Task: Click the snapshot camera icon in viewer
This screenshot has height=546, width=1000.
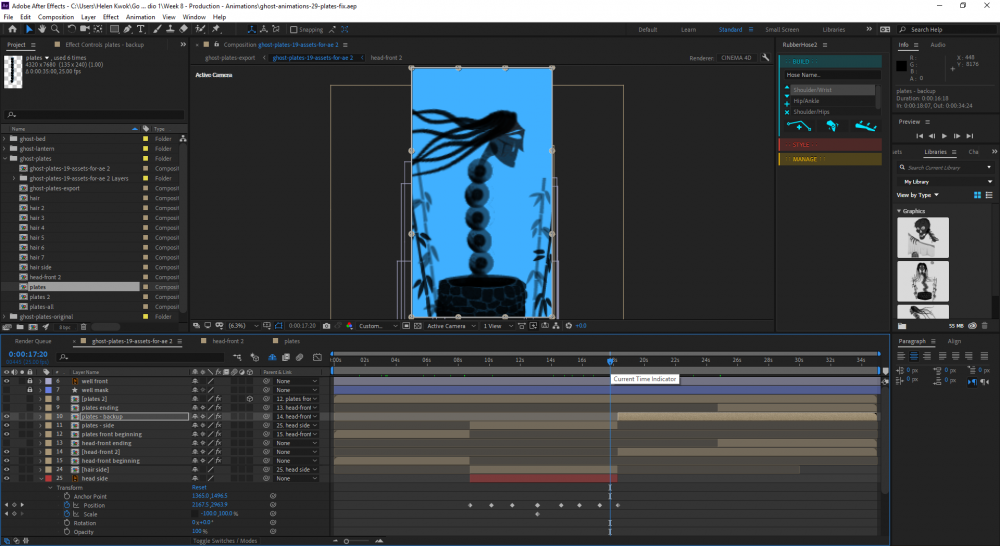Action: 327,326
